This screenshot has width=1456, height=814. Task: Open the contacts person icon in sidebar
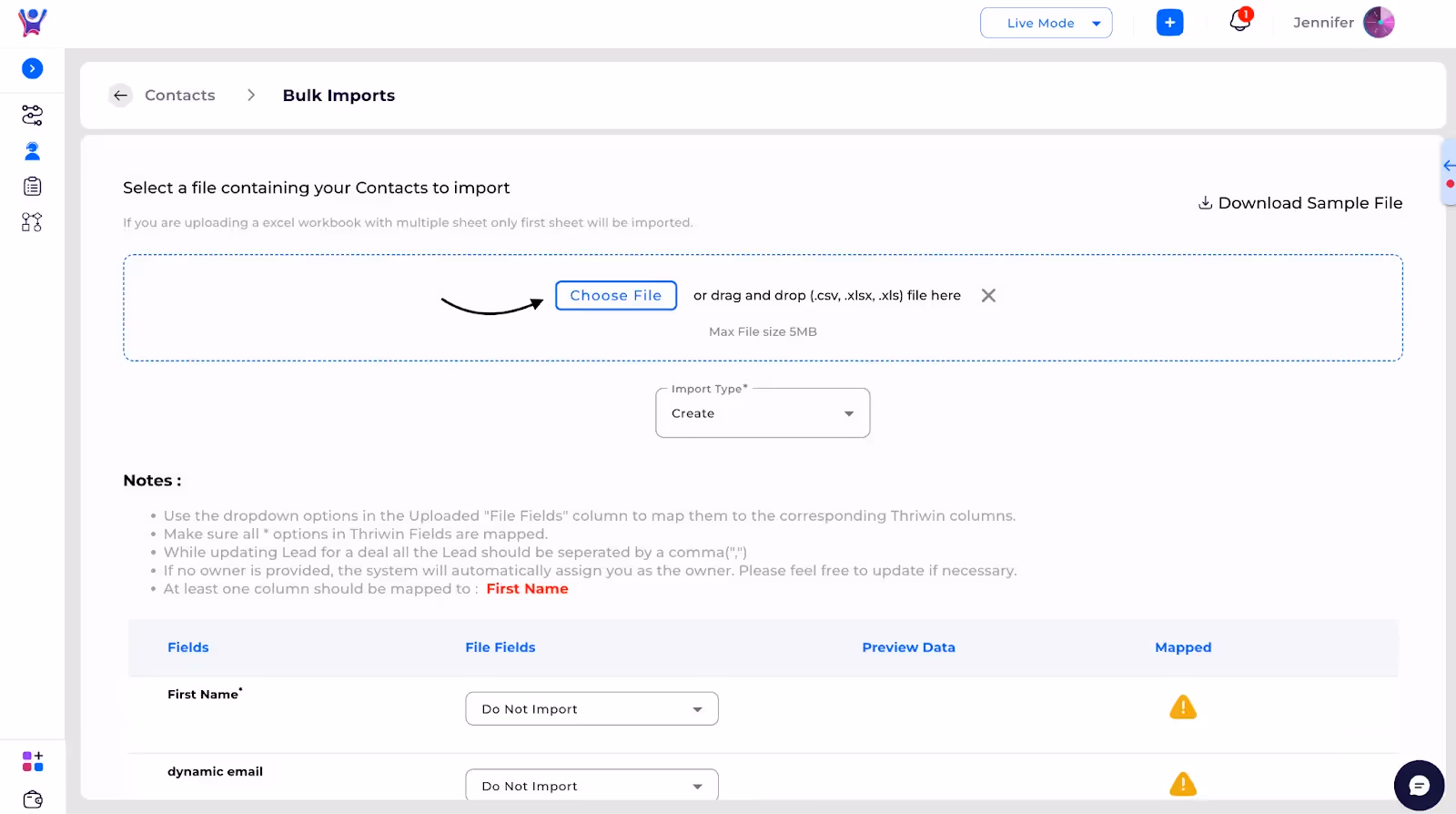[32, 151]
